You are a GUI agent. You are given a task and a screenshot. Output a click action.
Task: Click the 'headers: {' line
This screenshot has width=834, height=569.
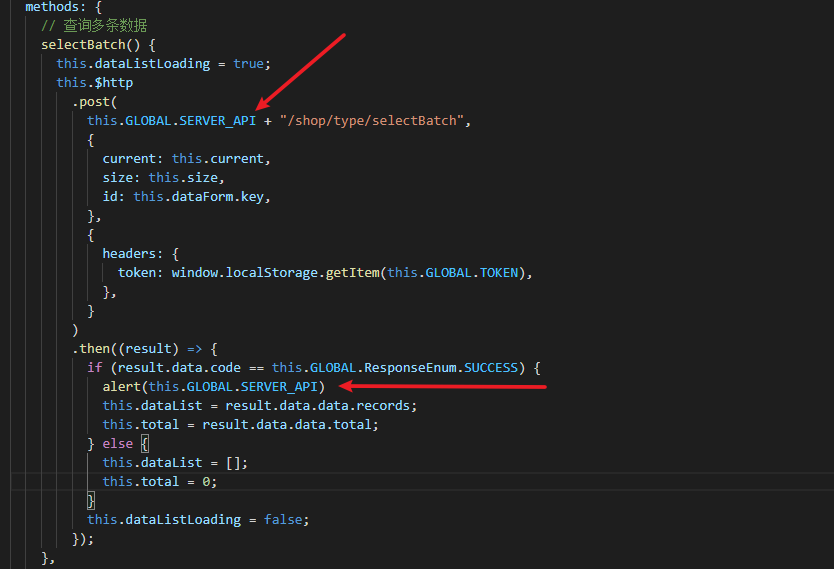(140, 254)
